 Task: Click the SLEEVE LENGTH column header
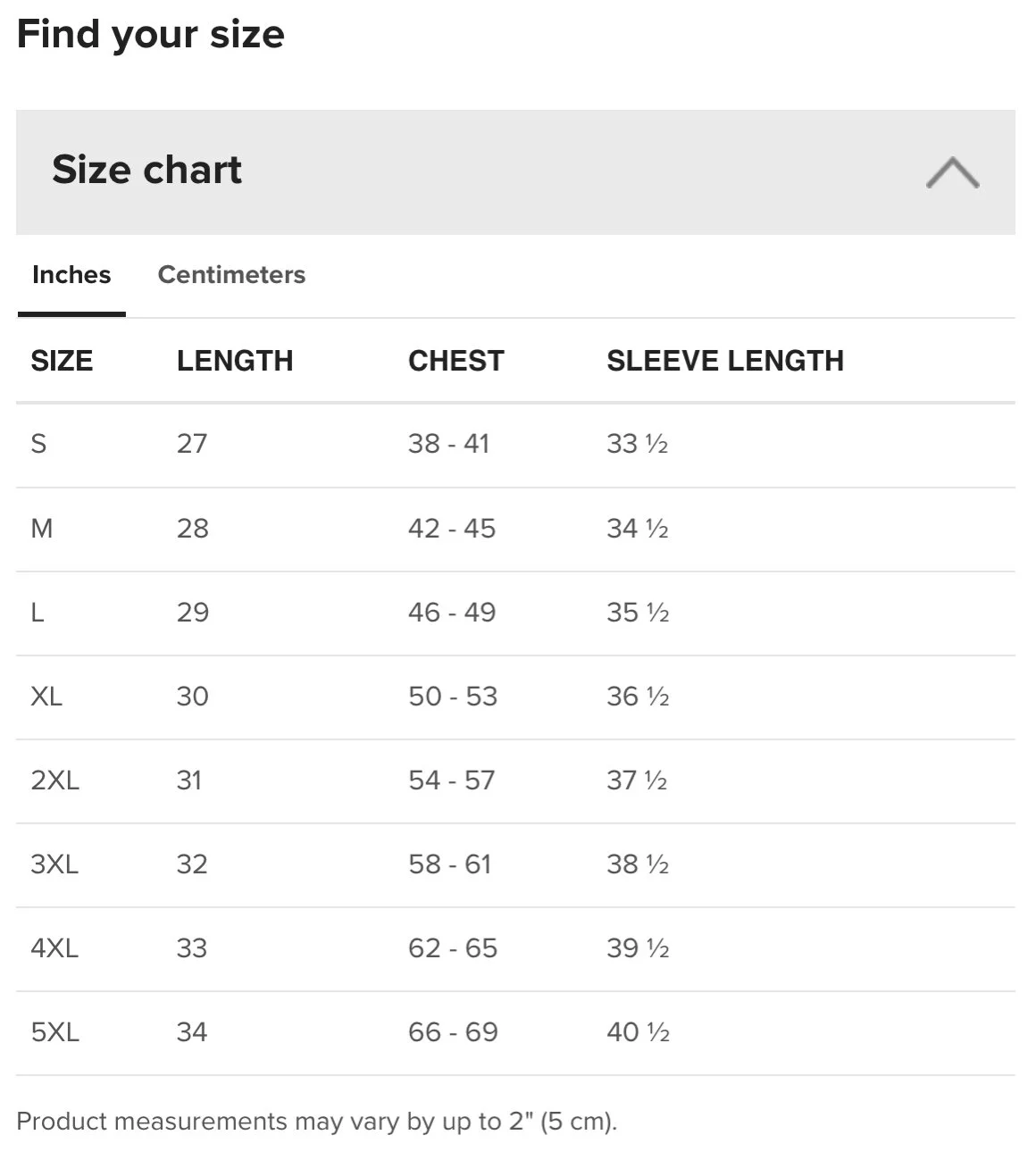pos(725,361)
